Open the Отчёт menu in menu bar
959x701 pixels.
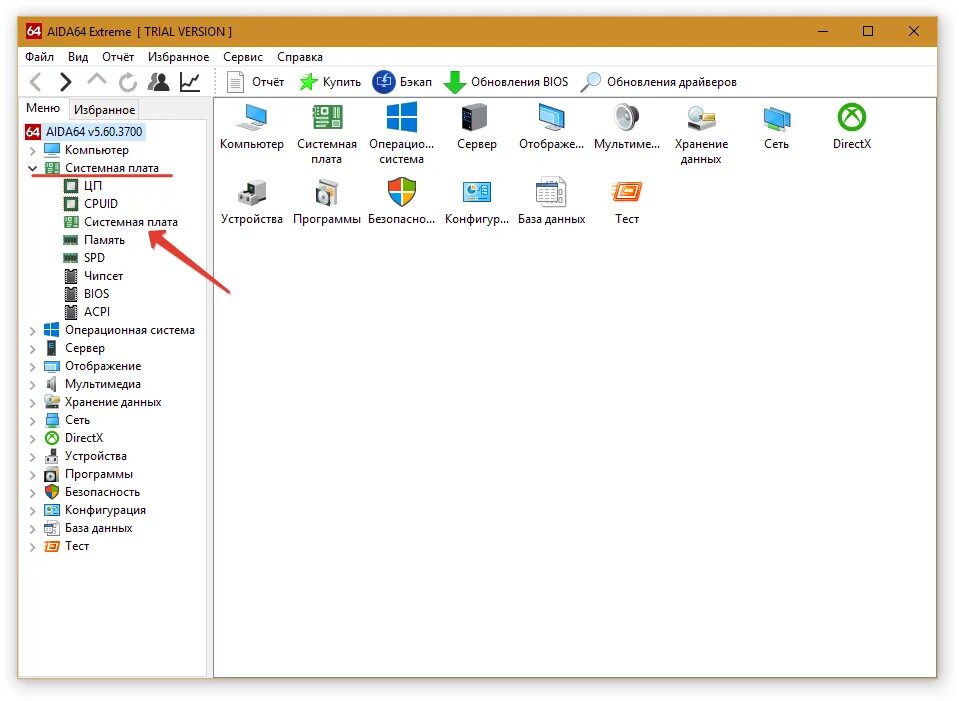(x=118, y=56)
